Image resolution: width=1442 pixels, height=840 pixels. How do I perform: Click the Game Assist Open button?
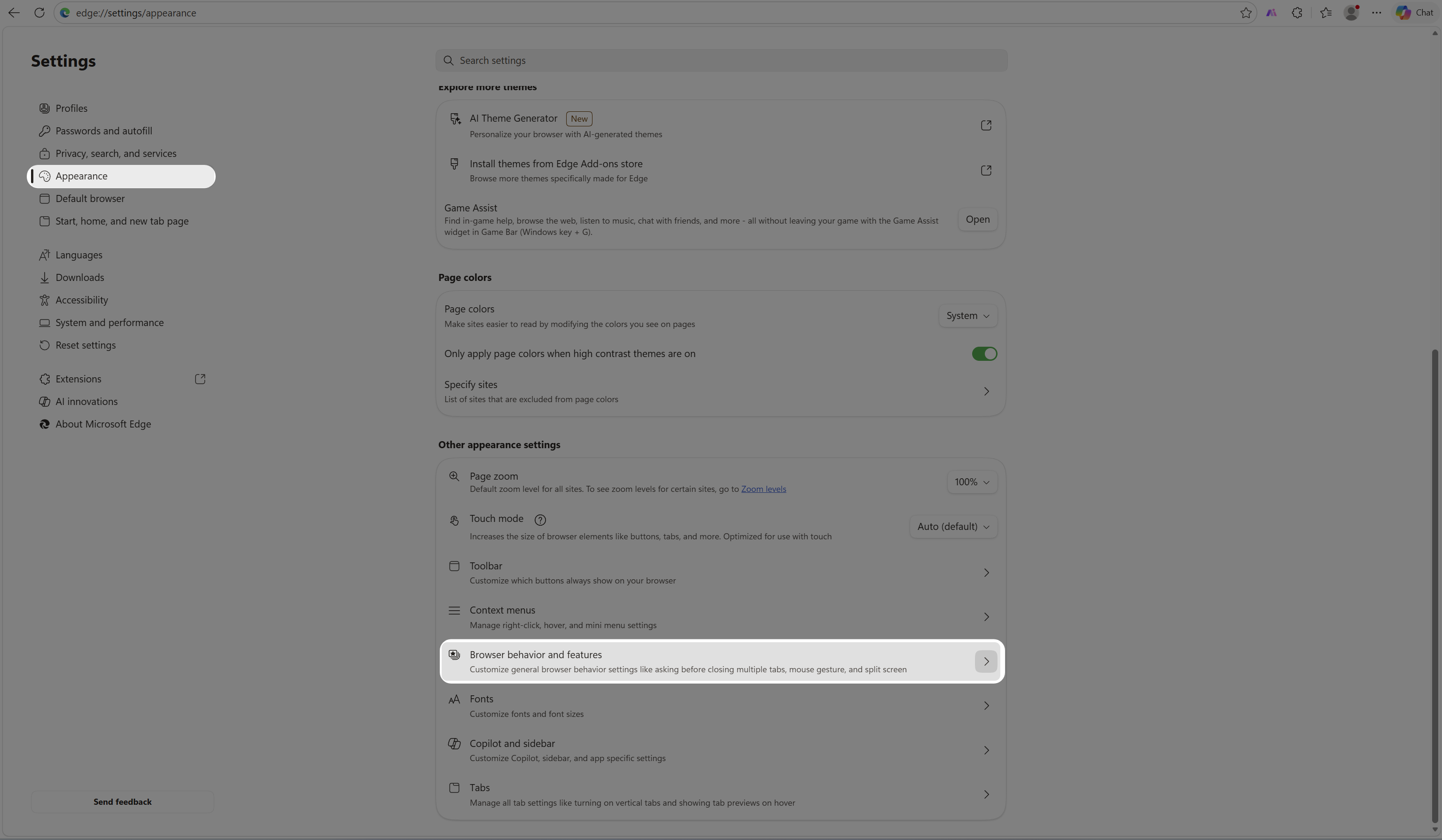[x=977, y=220]
